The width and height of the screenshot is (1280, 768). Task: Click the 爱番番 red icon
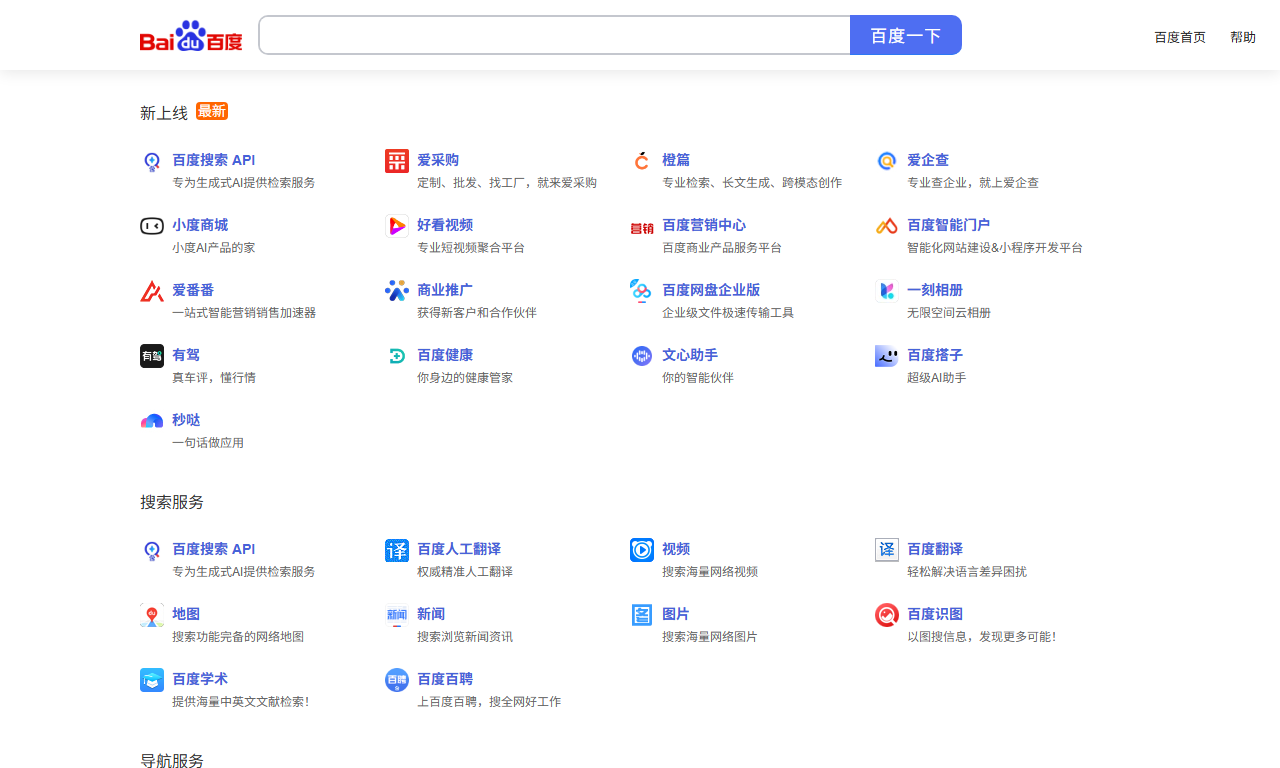[x=152, y=291]
